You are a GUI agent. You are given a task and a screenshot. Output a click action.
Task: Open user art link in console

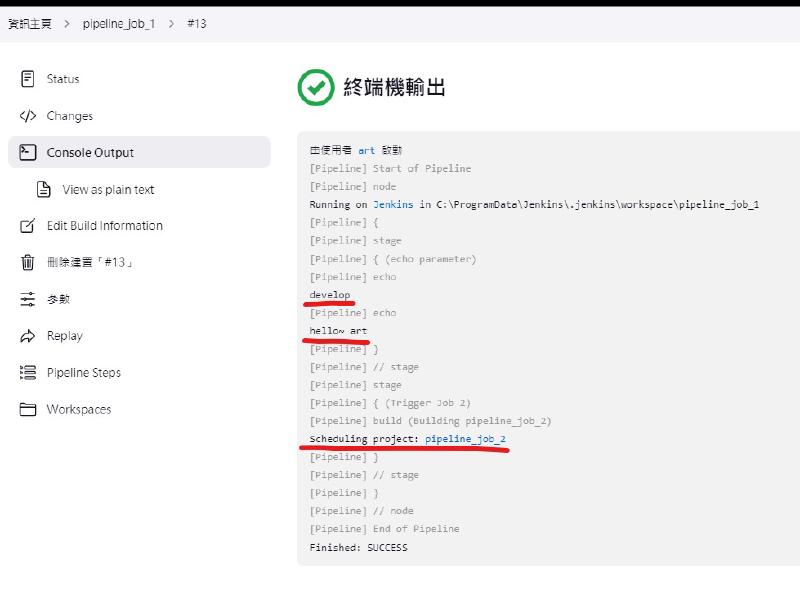[x=366, y=150]
